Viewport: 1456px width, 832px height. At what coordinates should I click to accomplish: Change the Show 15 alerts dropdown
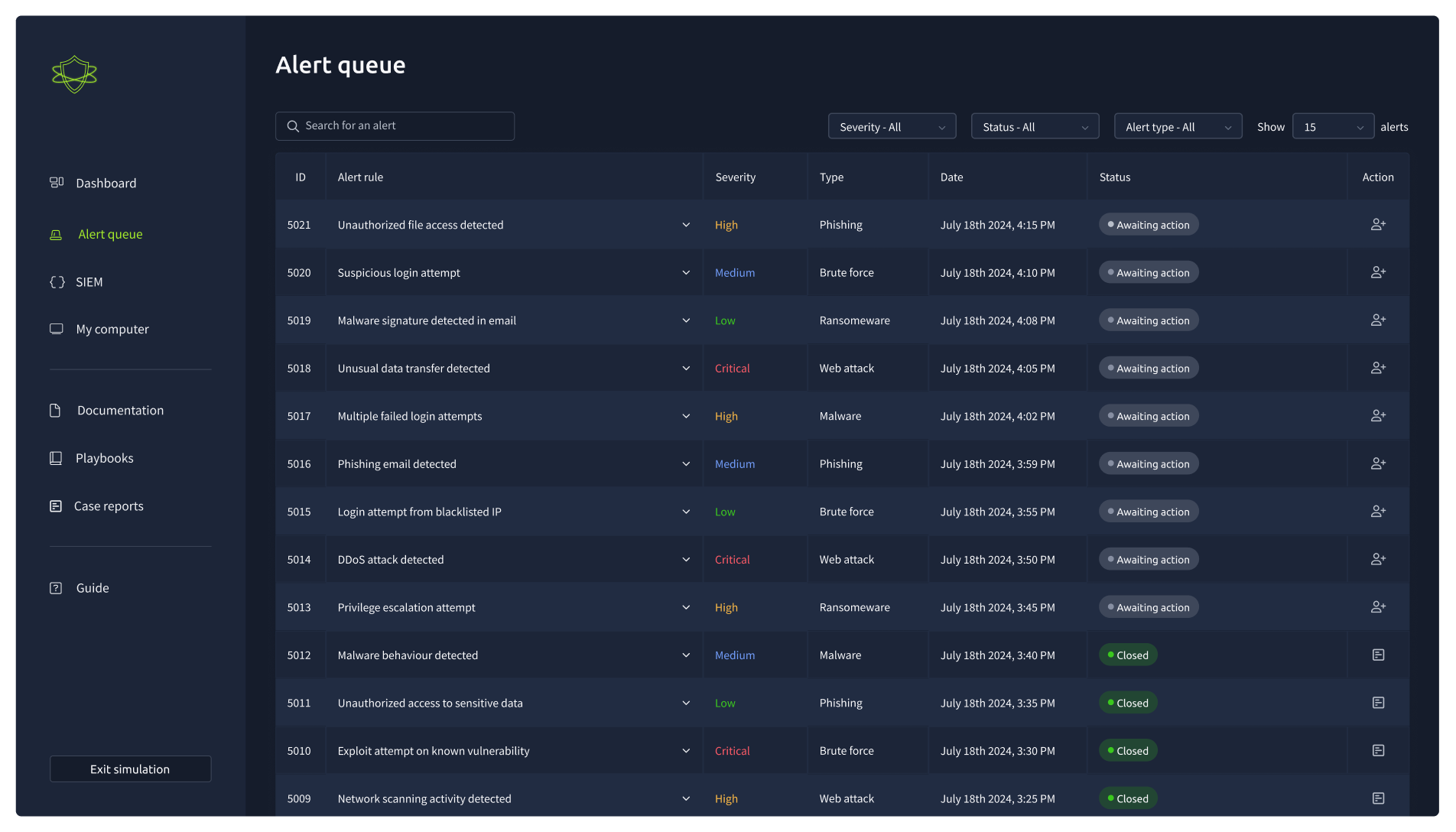tap(1333, 127)
